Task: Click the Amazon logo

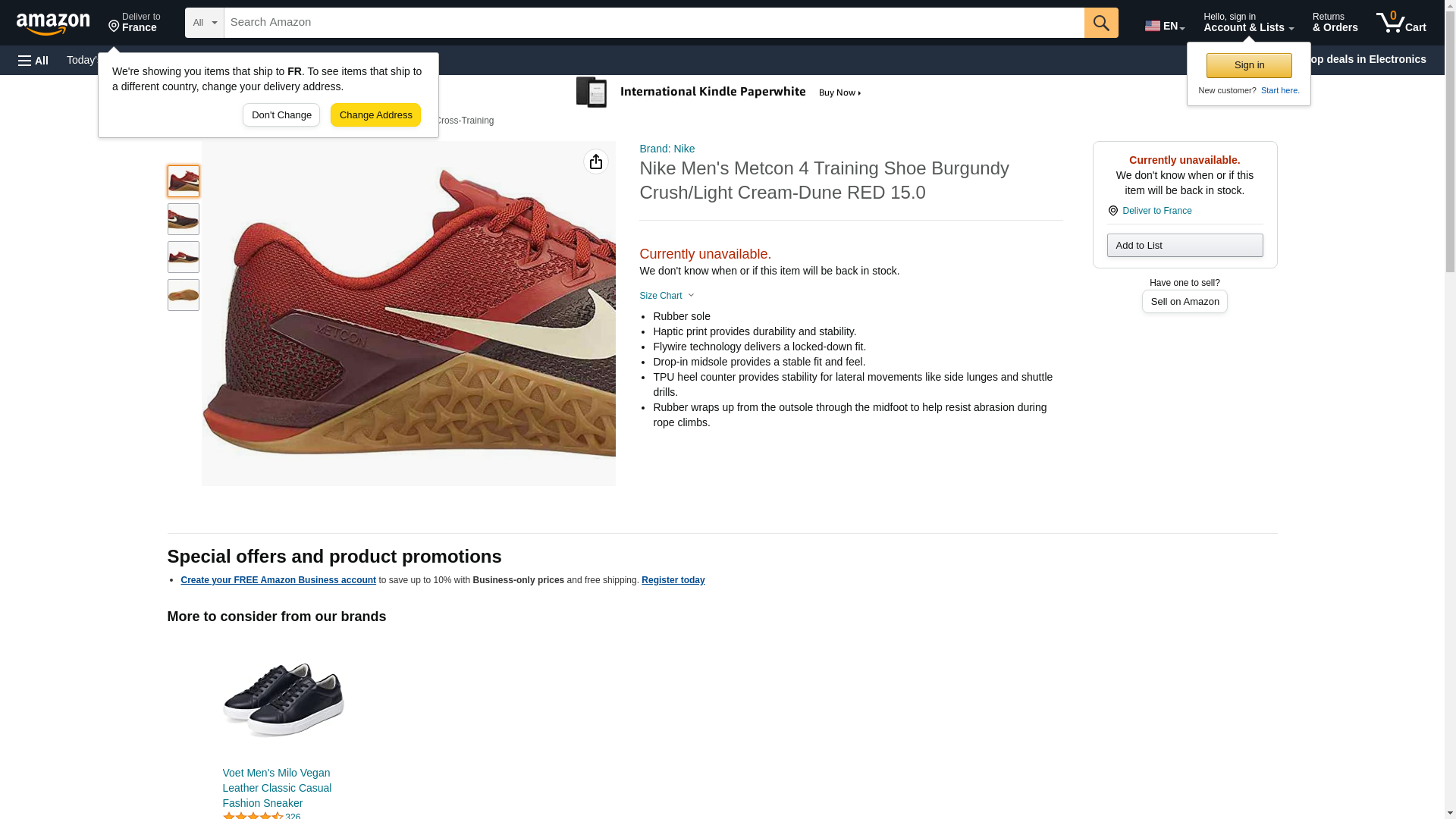Action: [53, 24]
